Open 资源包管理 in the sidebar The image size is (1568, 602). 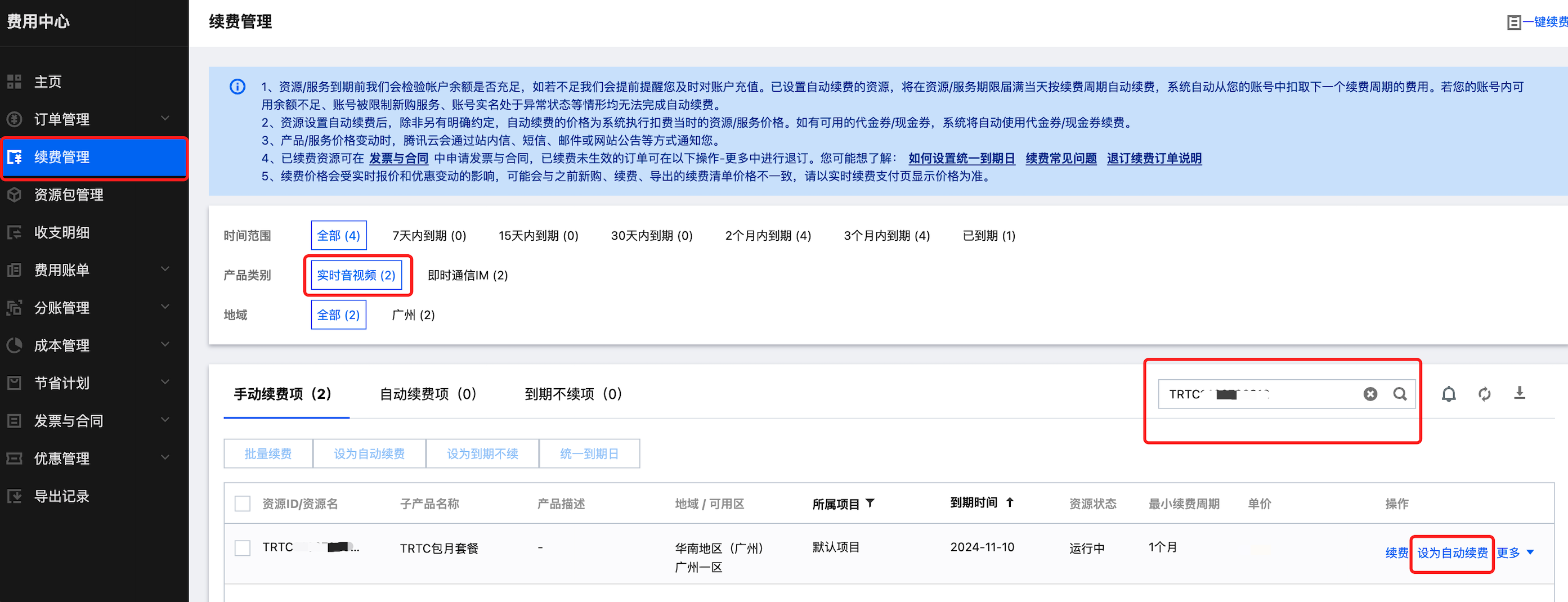click(68, 195)
